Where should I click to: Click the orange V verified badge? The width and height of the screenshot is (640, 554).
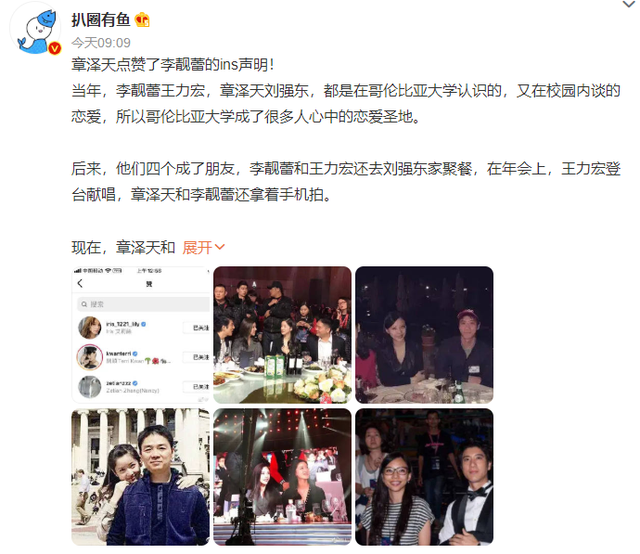[x=55, y=48]
